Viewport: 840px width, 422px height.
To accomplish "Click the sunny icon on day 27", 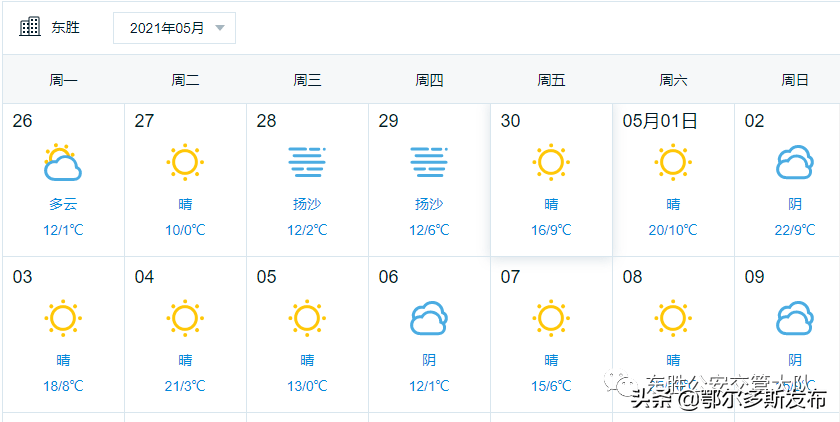I will pyautogui.click(x=185, y=162).
